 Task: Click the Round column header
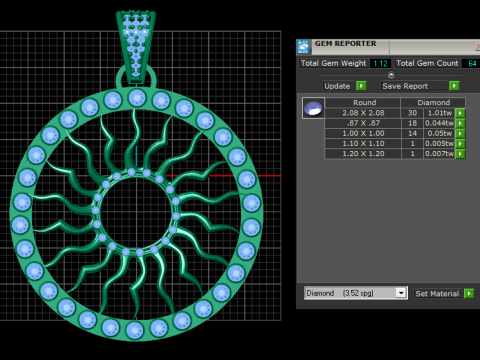[x=364, y=103]
